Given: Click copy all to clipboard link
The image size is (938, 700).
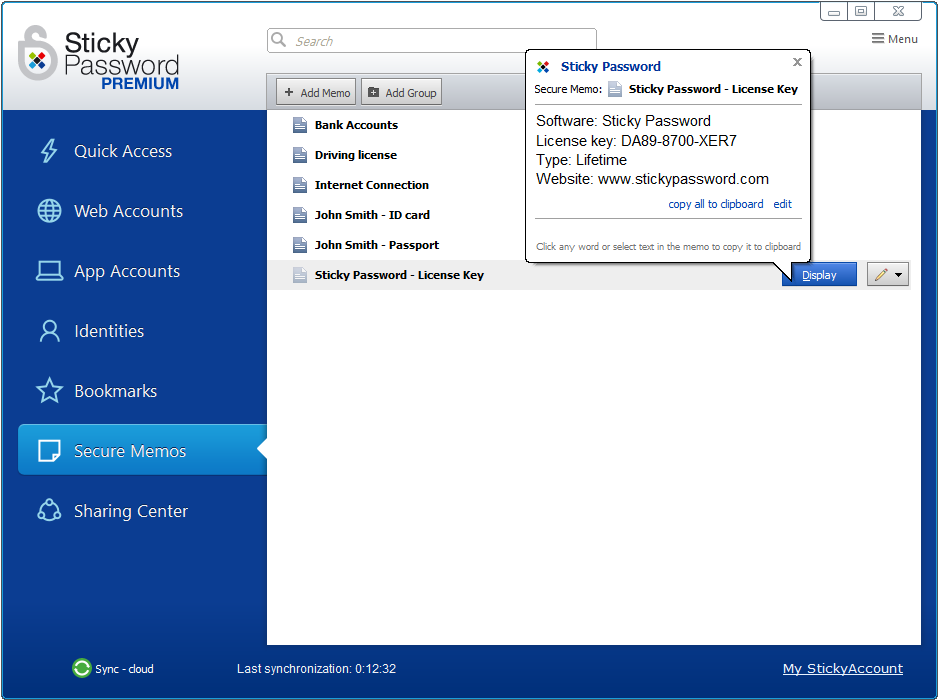Looking at the screenshot, I should [x=715, y=204].
